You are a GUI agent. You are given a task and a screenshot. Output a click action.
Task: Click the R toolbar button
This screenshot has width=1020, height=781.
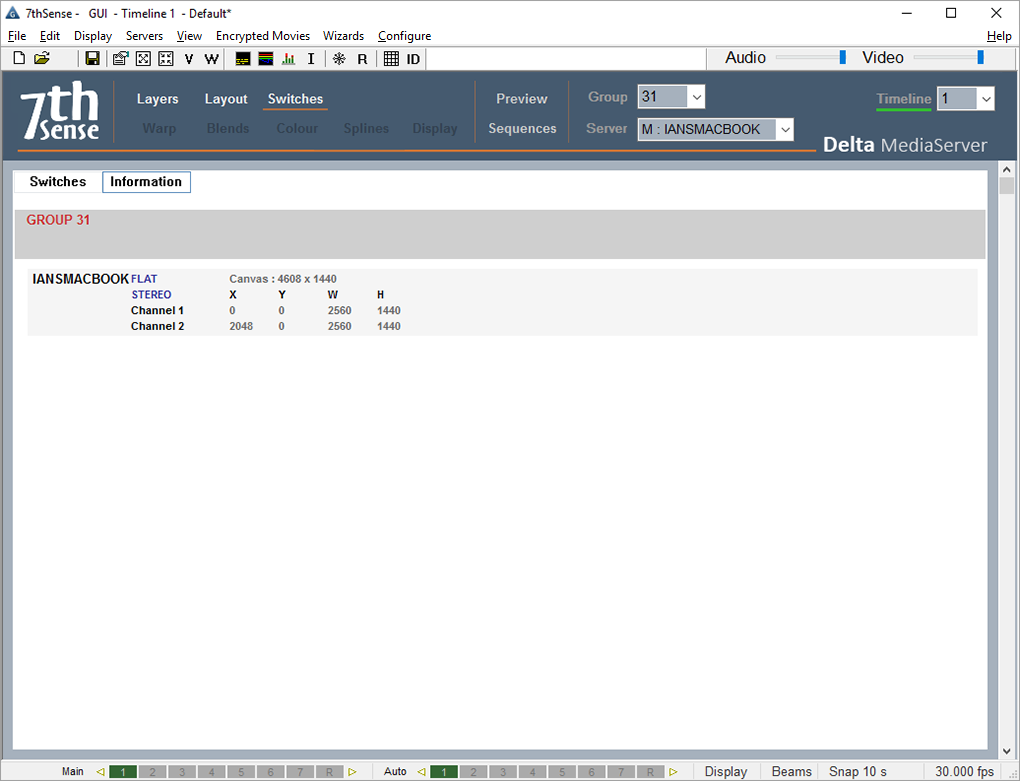(x=362, y=59)
